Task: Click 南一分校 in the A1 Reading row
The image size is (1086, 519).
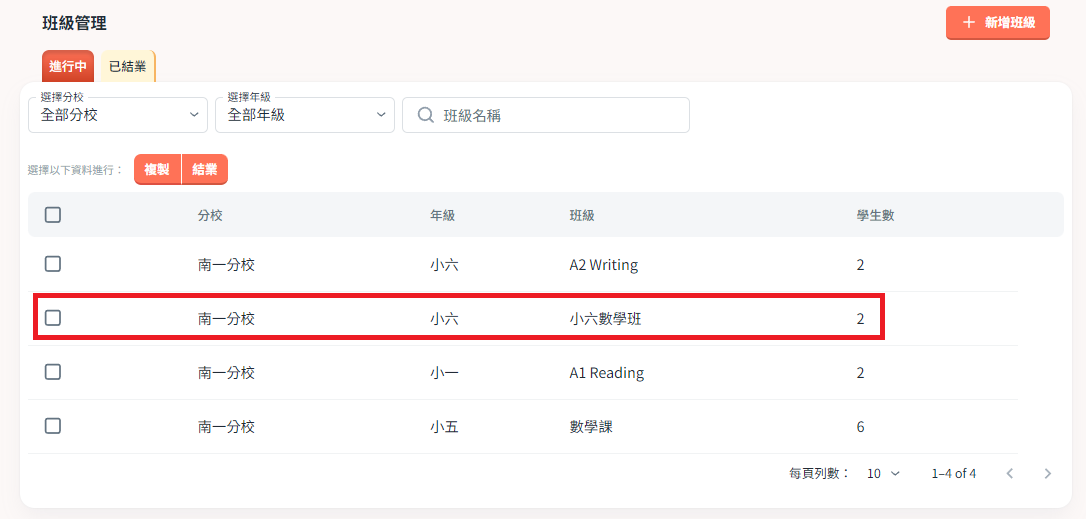Action: [x=226, y=373]
